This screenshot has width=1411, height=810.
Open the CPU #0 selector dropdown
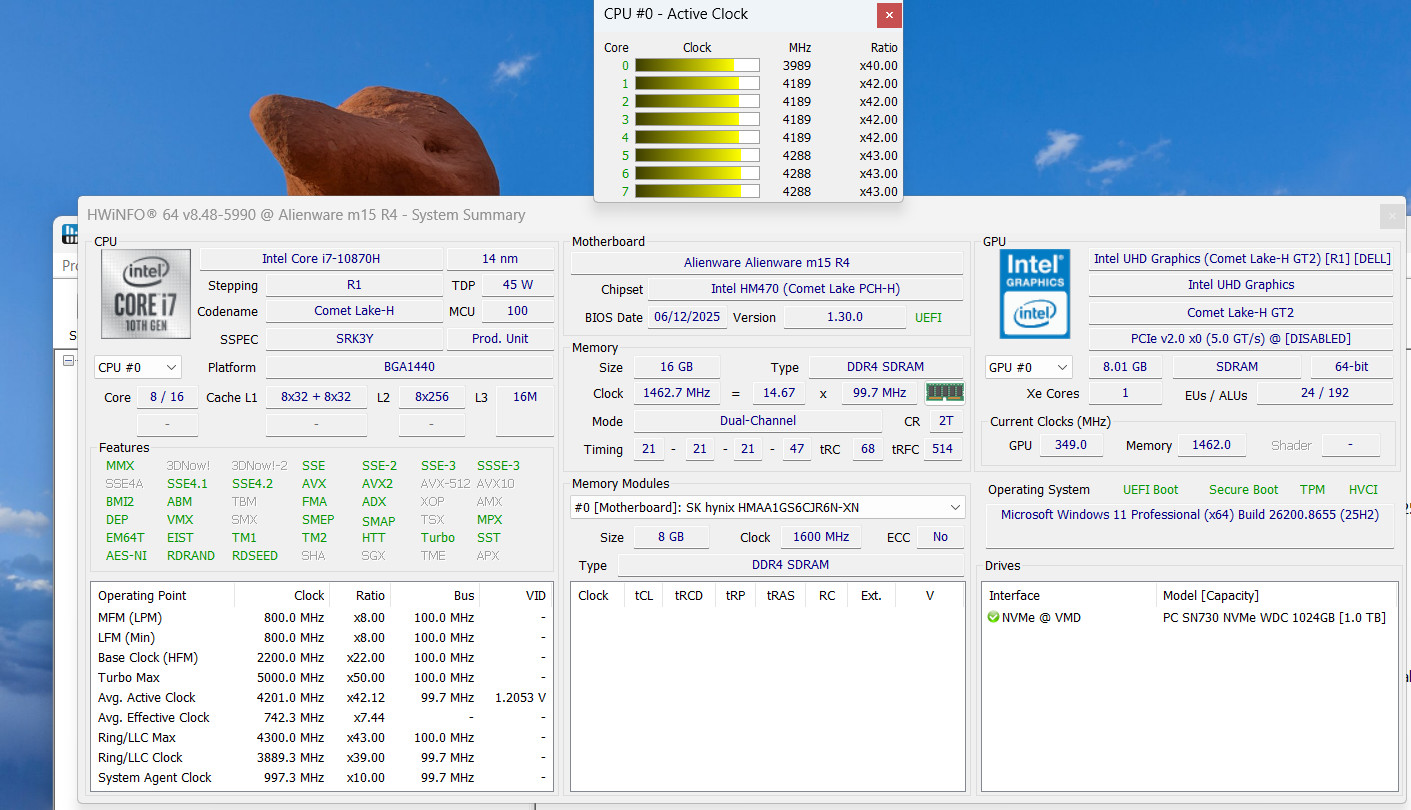point(138,368)
